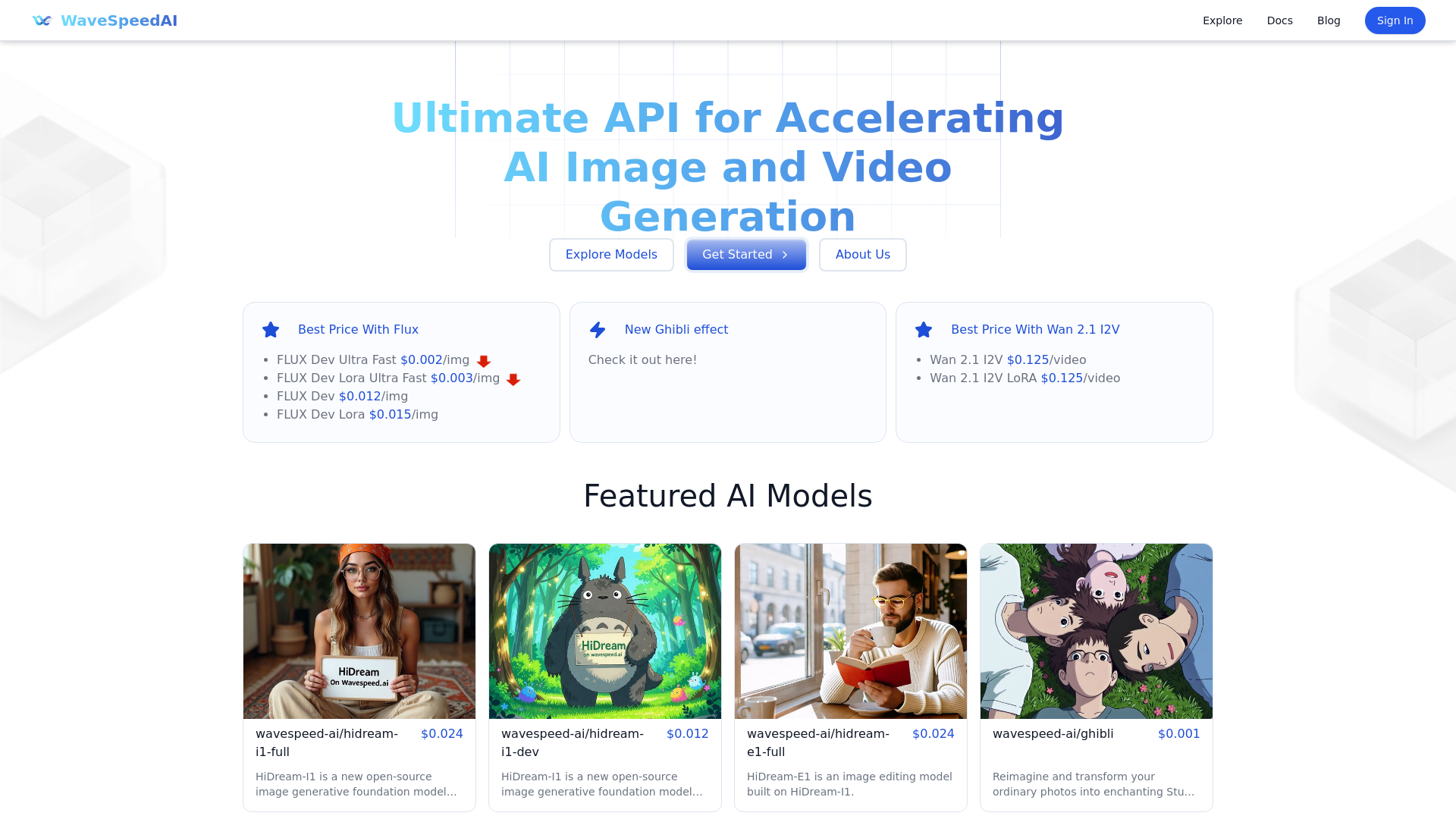Click the WaveSpeedAI brand name

tap(119, 20)
